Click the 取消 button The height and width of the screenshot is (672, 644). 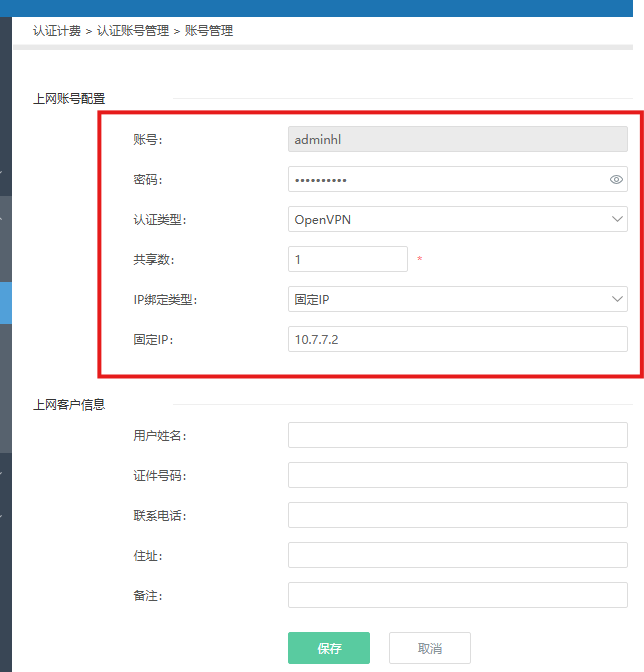(430, 648)
